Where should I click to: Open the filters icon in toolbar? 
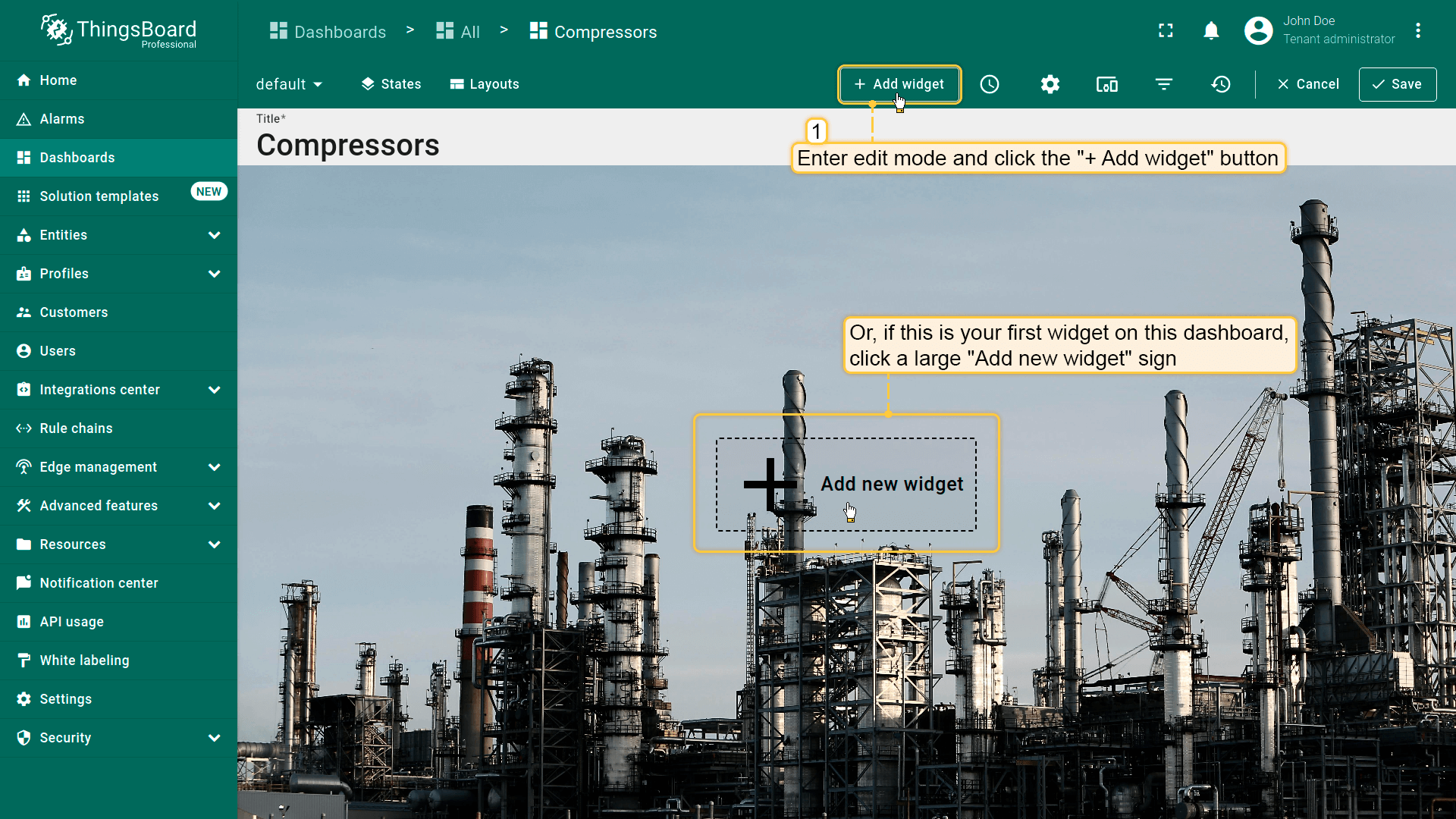(x=1164, y=84)
